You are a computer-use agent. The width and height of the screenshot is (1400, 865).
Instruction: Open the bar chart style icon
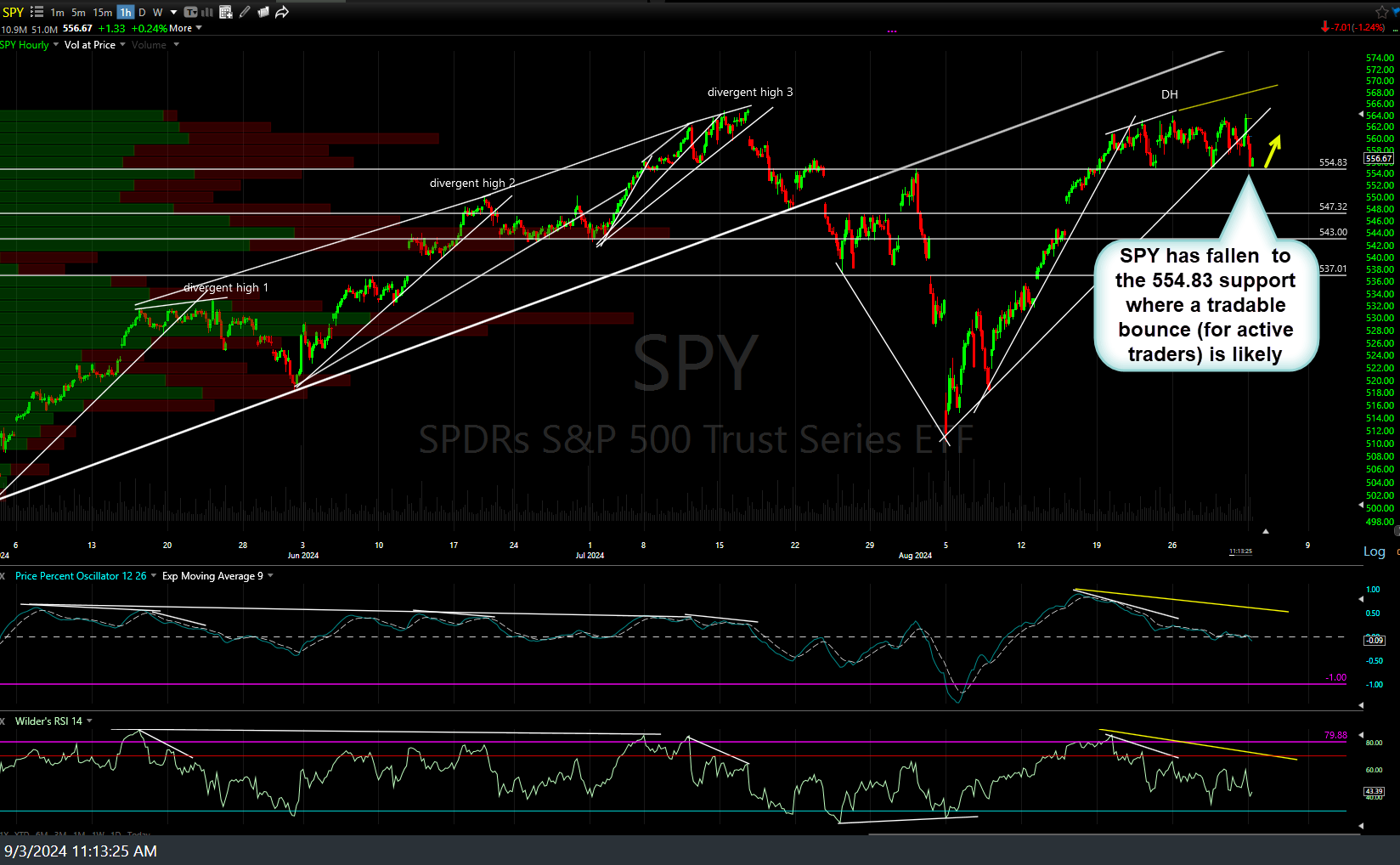click(x=207, y=12)
